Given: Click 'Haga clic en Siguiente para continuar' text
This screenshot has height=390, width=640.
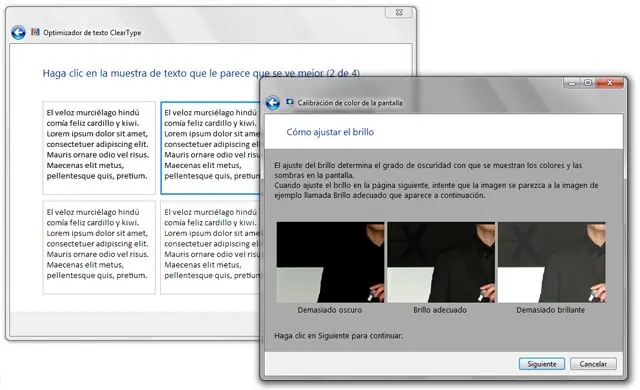Looking at the screenshot, I should click(x=338, y=336).
